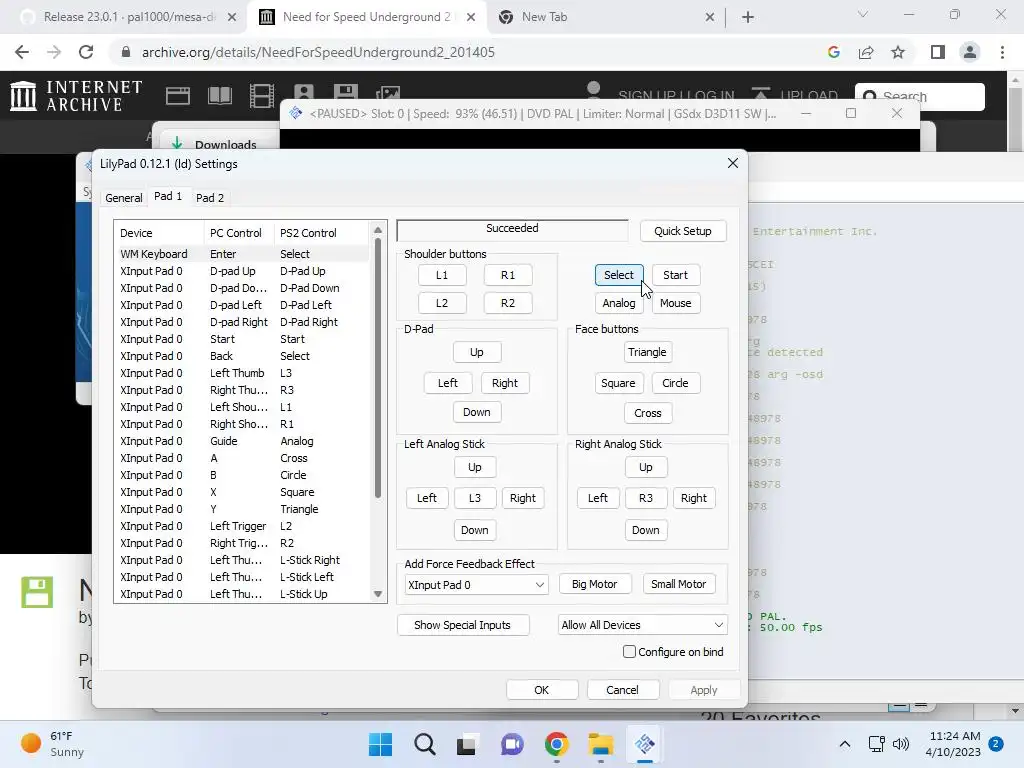Click the Cancel button

[622, 690]
